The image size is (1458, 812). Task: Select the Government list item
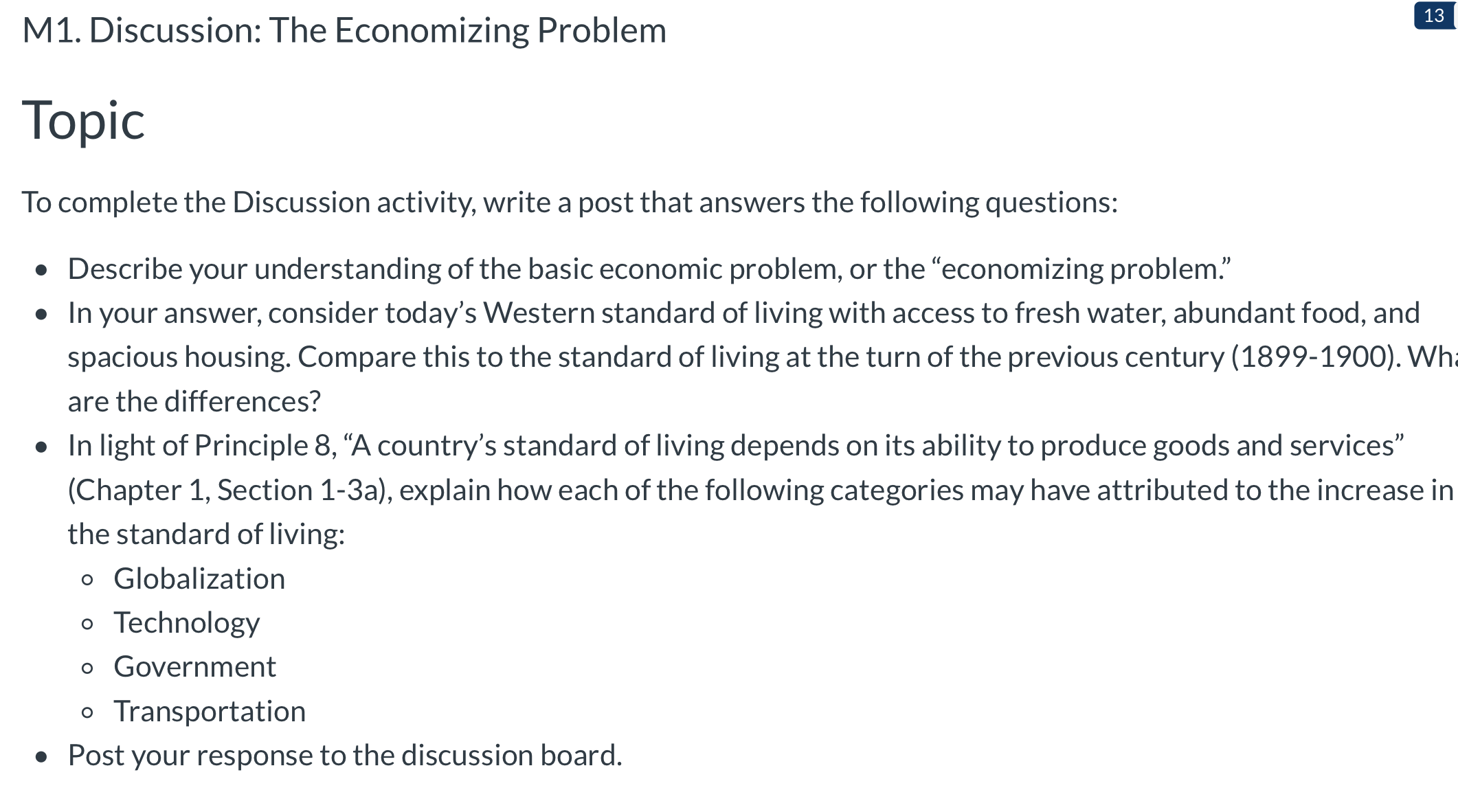point(195,667)
